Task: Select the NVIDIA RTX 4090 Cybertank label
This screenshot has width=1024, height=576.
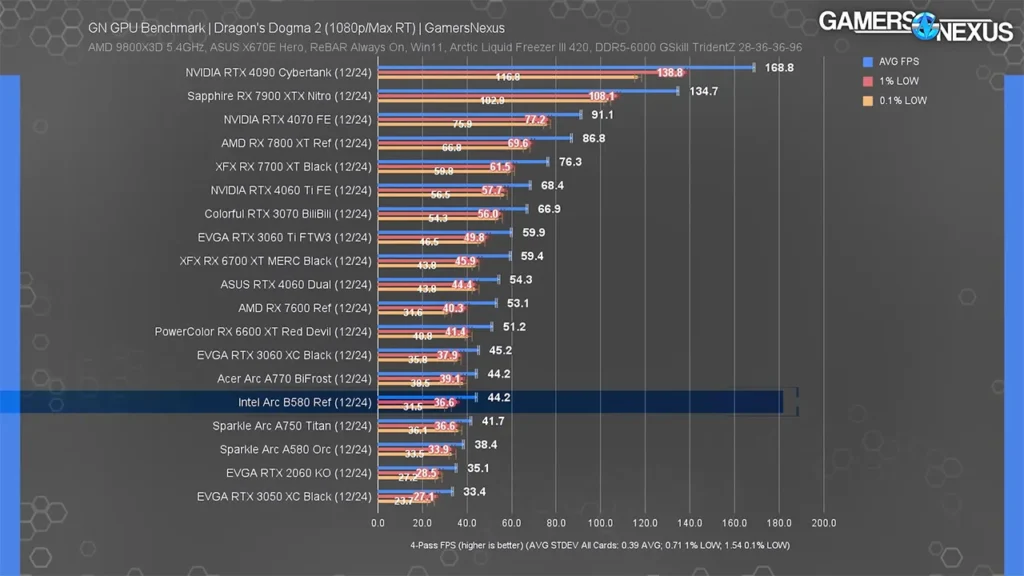Action: click(278, 72)
